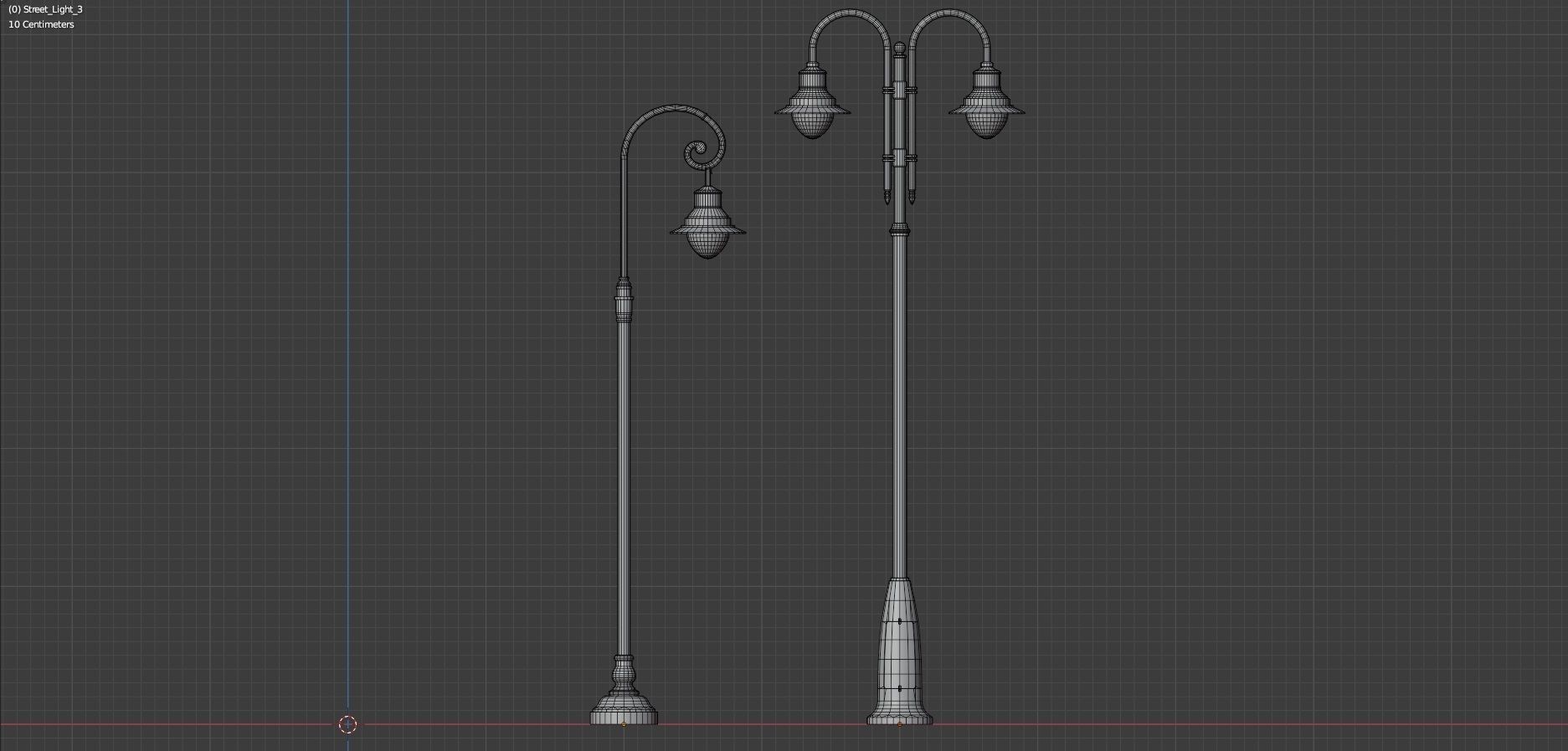Click the 3D cursor at the origin
The height and width of the screenshot is (751, 1568).
(348, 724)
